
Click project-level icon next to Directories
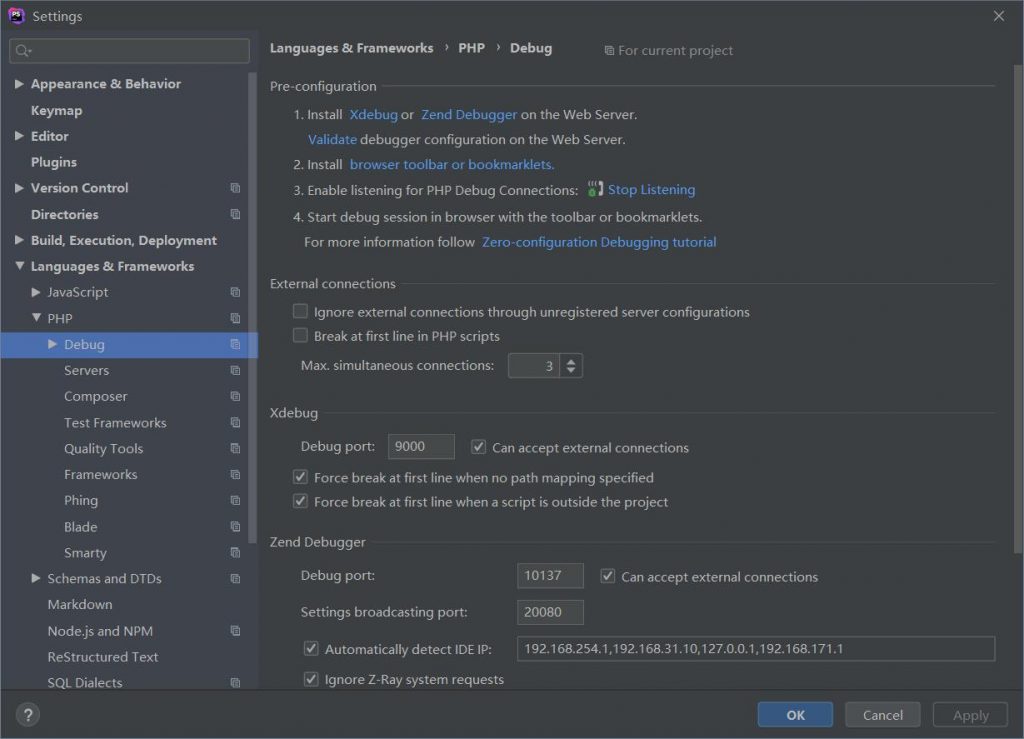click(235, 214)
